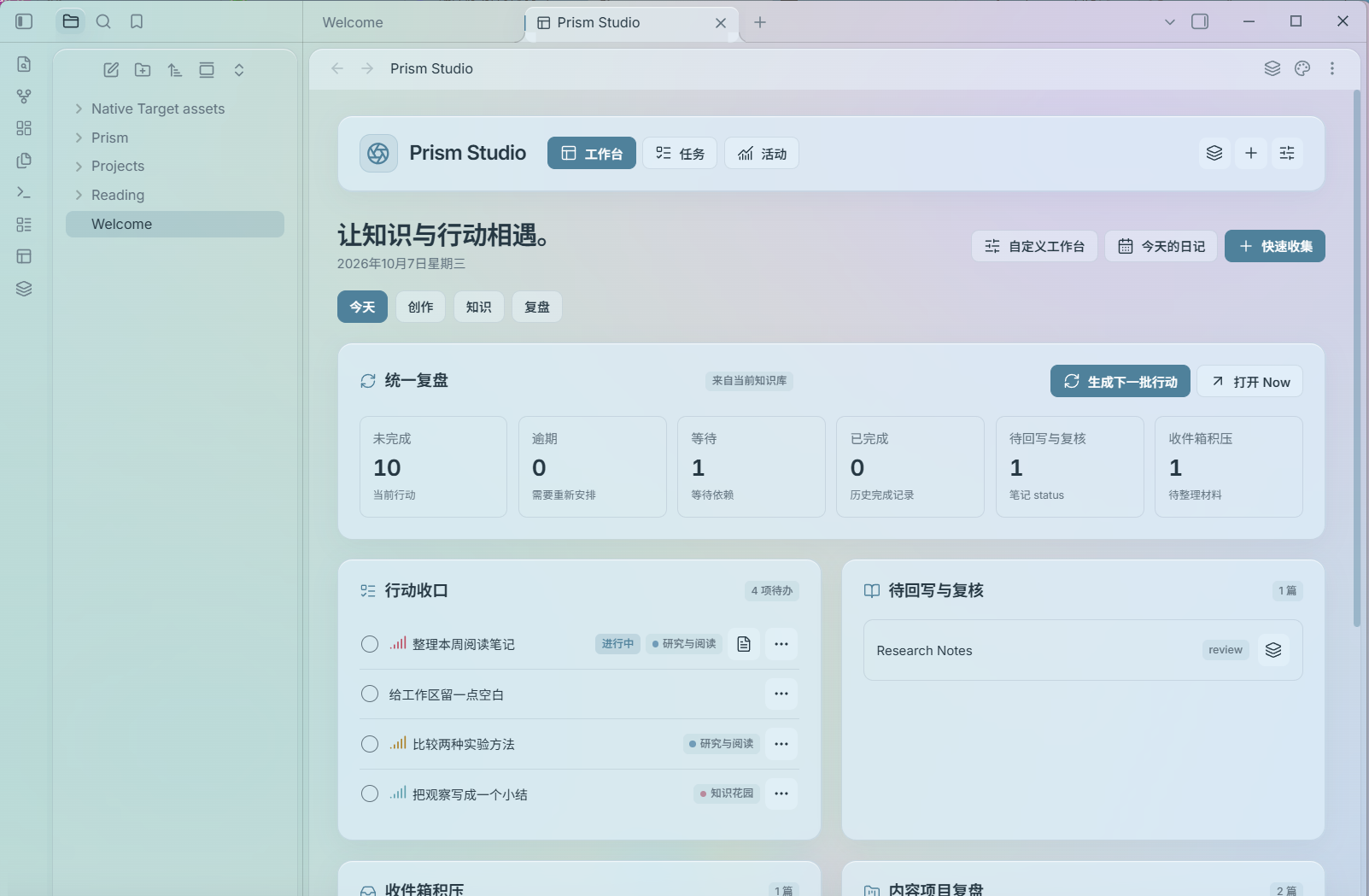Expand the Reading folder
Viewport: 1369px width, 896px height.
(x=79, y=195)
